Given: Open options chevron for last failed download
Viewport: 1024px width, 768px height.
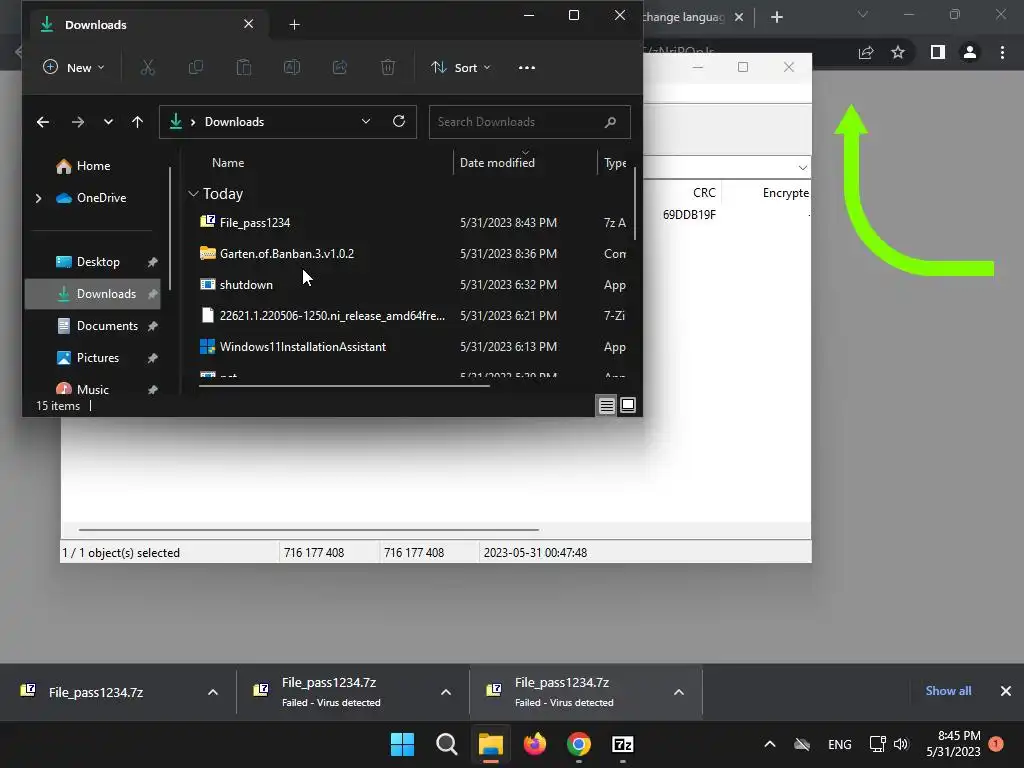Looking at the screenshot, I should pyautogui.click(x=679, y=692).
